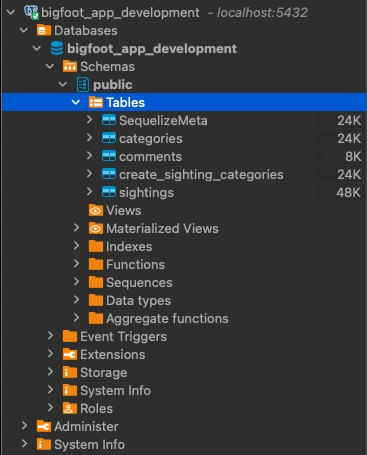This screenshot has width=367, height=455.
Task: Click the bigfoot_app_development database cylinder icon
Action: pyautogui.click(x=57, y=49)
